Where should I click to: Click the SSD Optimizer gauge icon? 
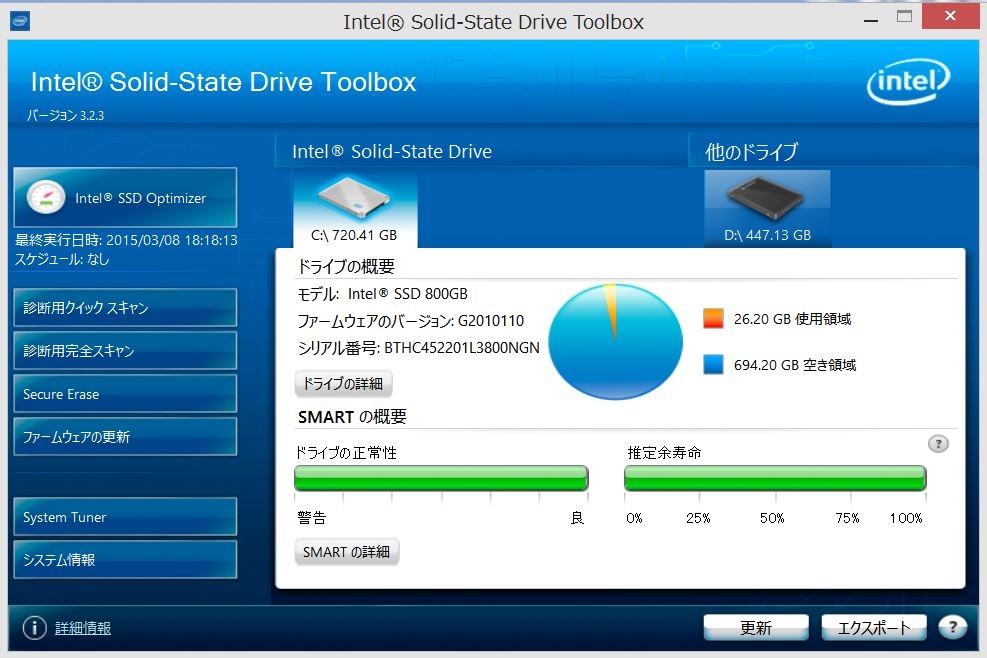tap(45, 197)
